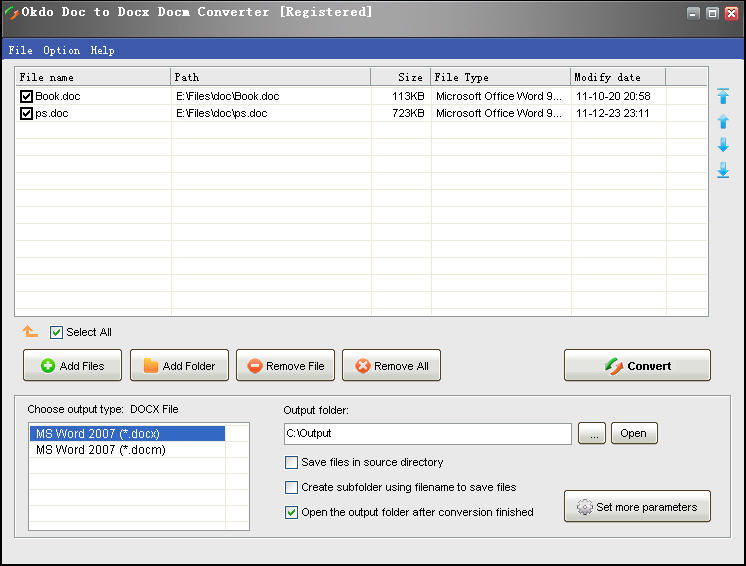Image resolution: width=746 pixels, height=566 pixels.
Task: Open the File menu
Action: (x=20, y=50)
